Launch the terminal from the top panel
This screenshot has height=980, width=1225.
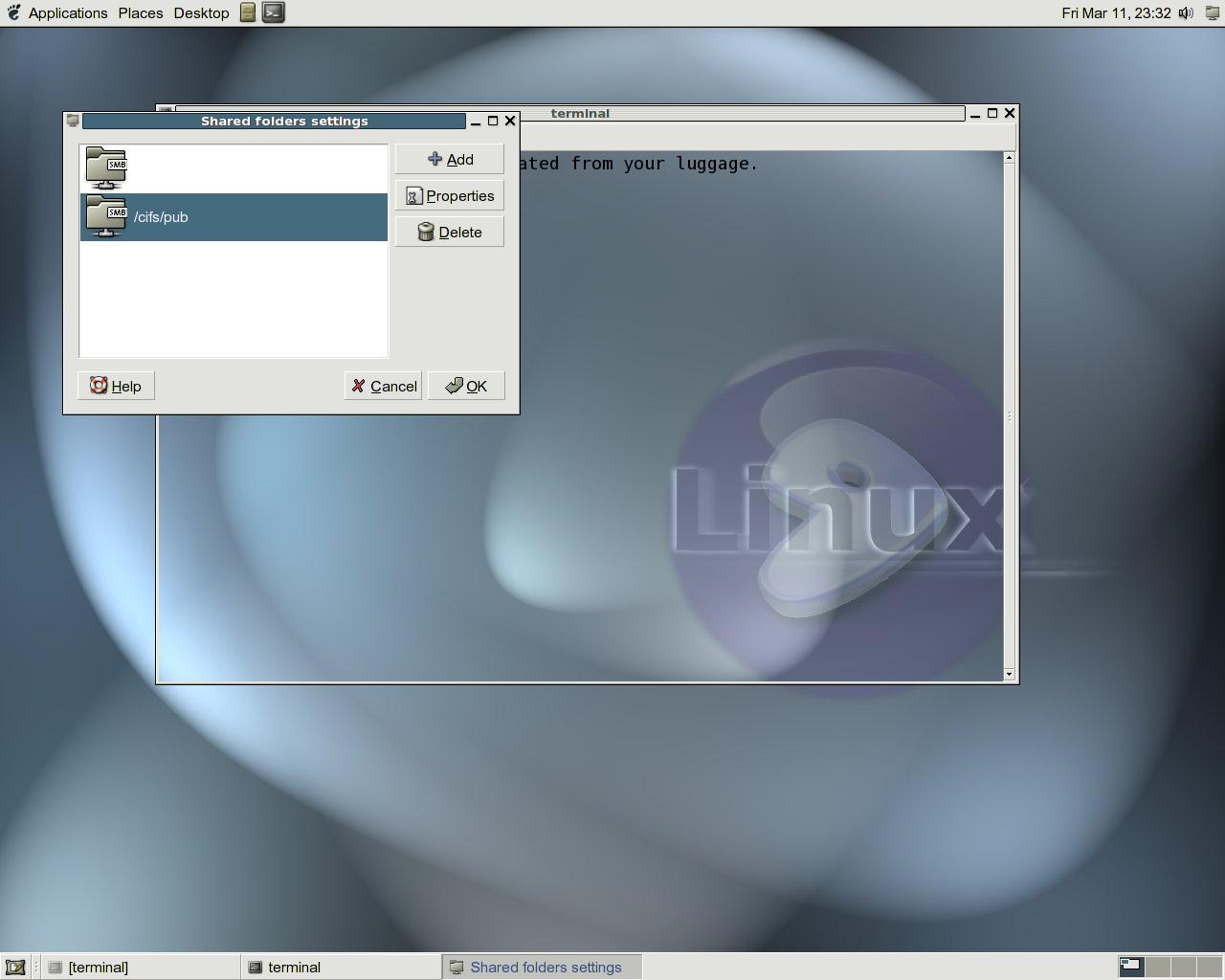point(274,12)
